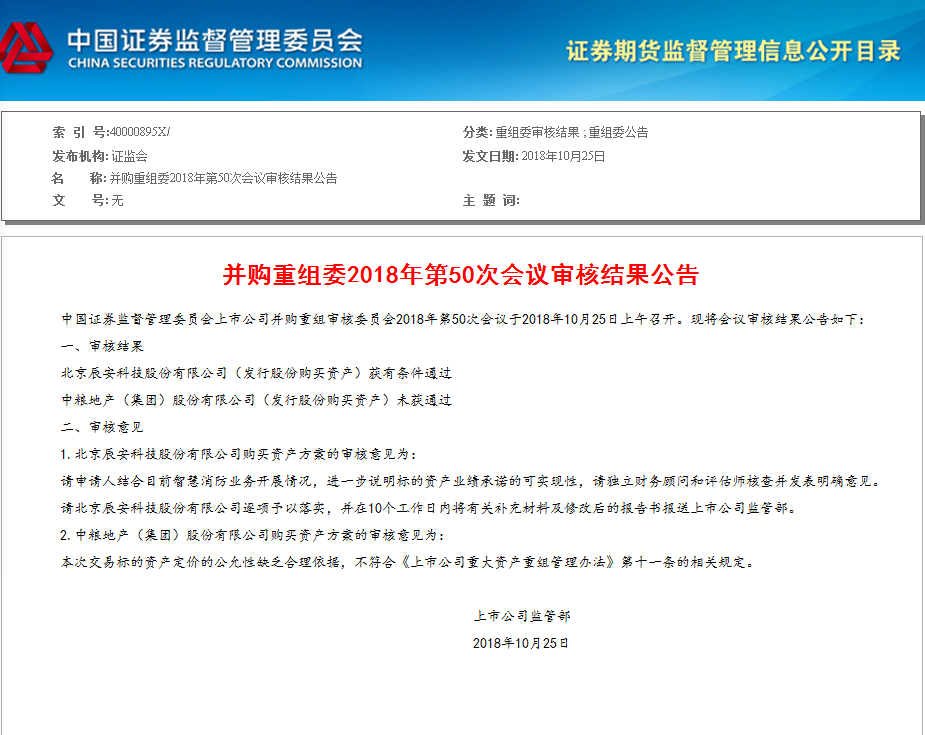
Task: Click the 一、审核结果 section heading
Action: [102, 346]
